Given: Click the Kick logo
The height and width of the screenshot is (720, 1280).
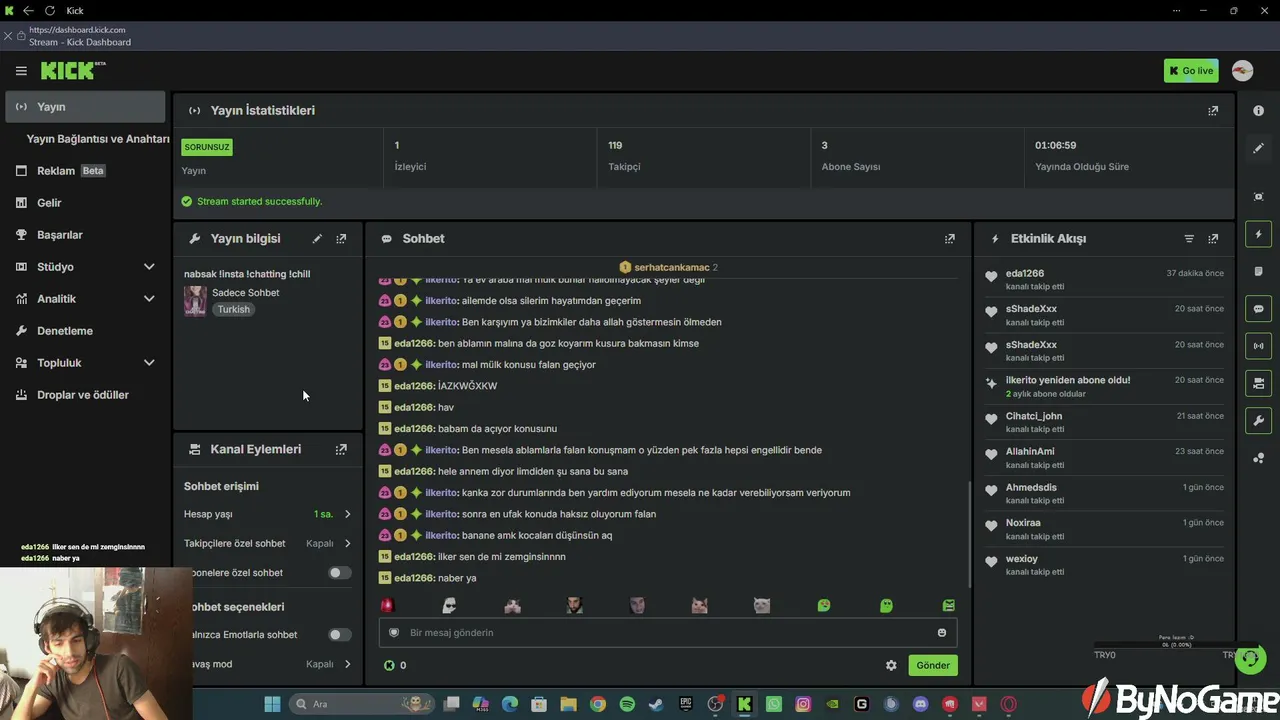Looking at the screenshot, I should pyautogui.click(x=73, y=70).
